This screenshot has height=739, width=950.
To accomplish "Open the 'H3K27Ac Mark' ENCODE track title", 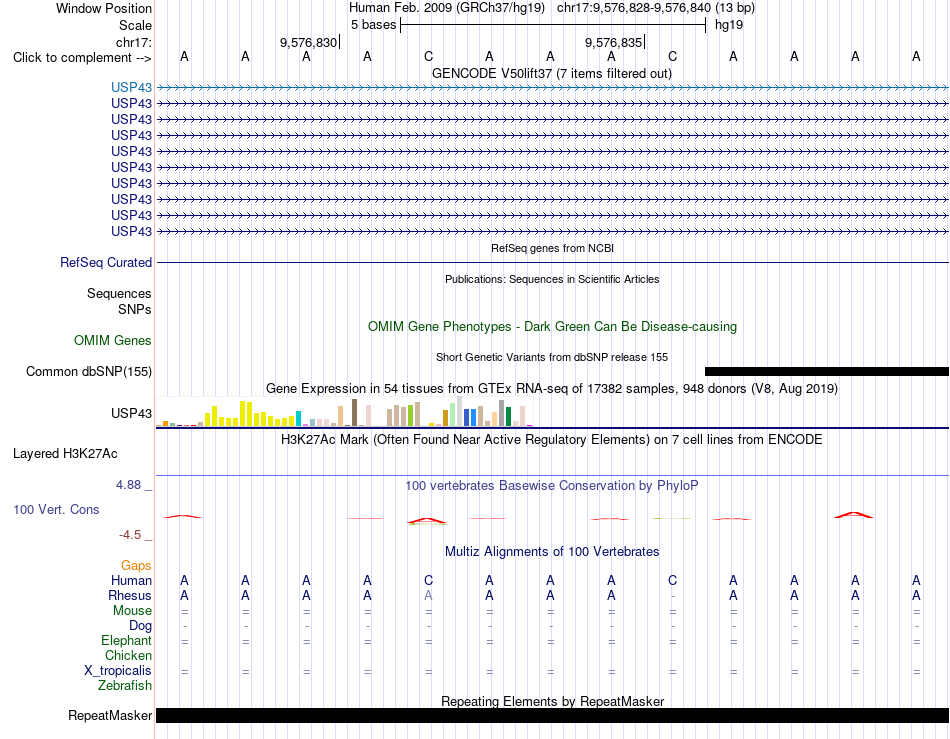I will pos(551,439).
